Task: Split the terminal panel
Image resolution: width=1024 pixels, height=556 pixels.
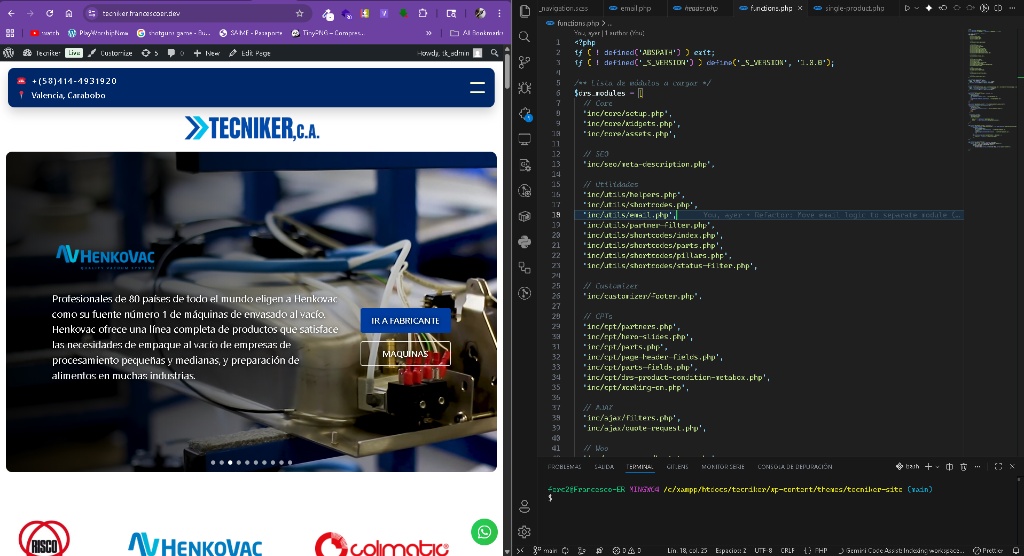Action: (950, 467)
